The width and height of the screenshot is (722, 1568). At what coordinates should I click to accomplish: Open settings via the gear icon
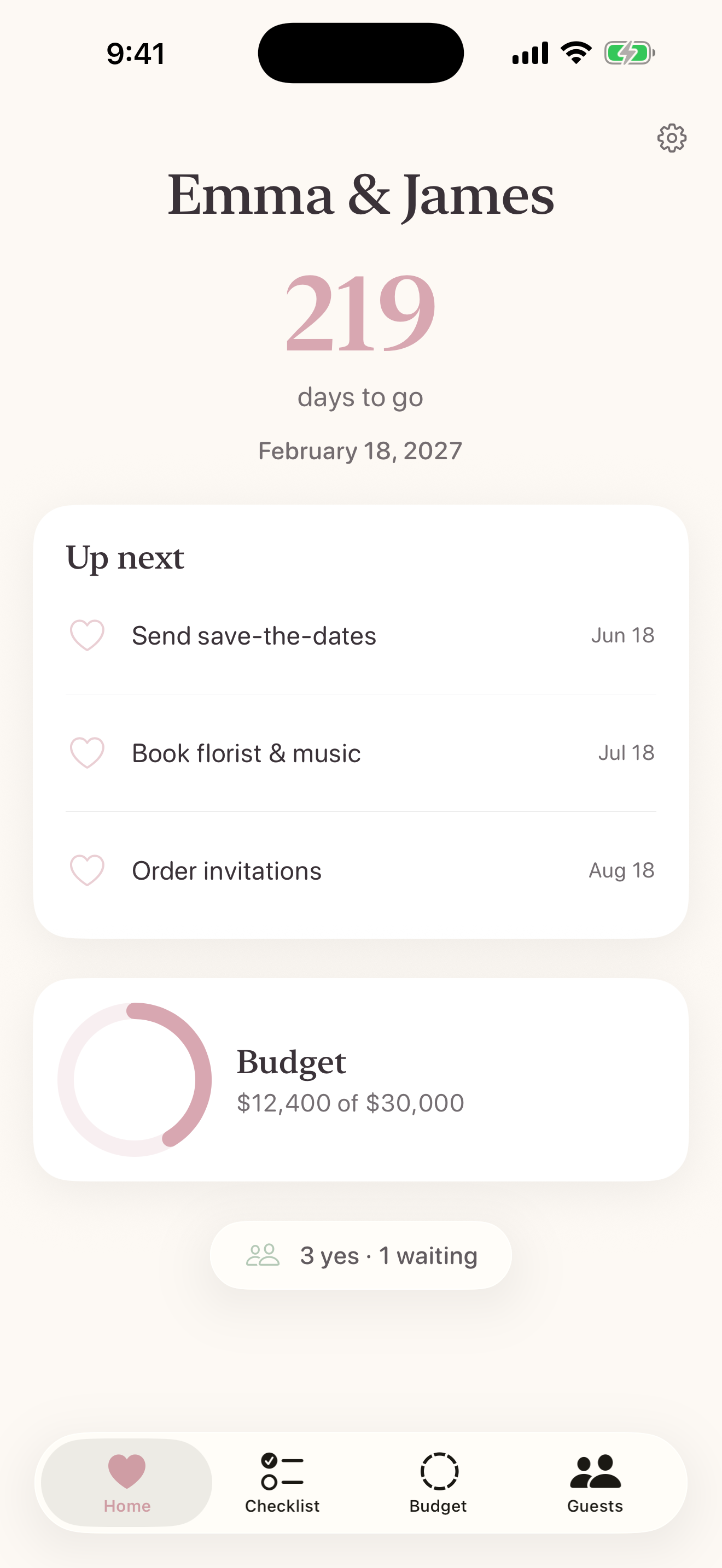(x=672, y=138)
